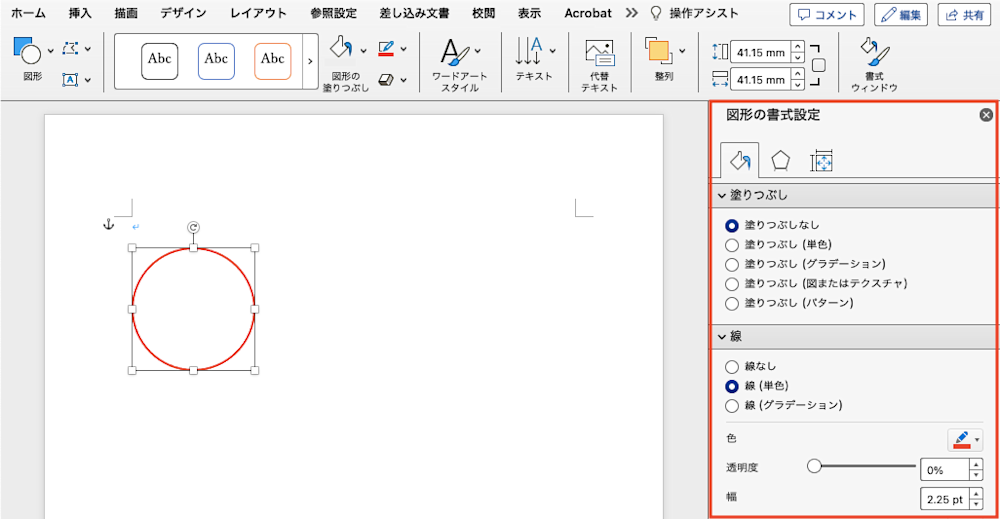The width and height of the screenshot is (1000, 519).
Task: Select the 線 (グラデーション) radio button
Action: coord(732,406)
